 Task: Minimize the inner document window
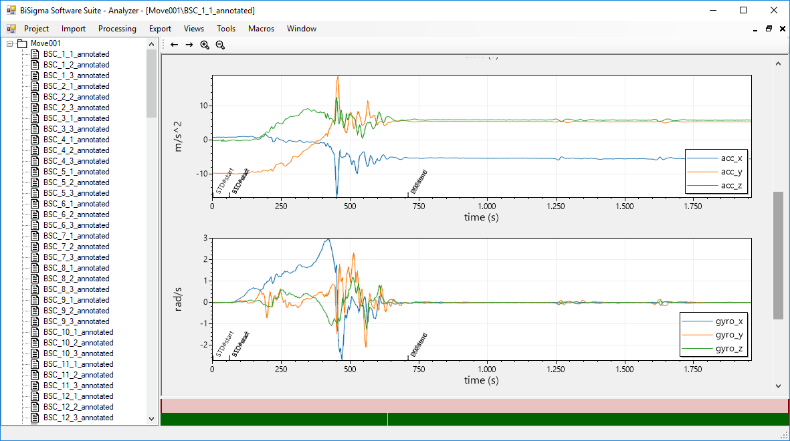[754, 29]
